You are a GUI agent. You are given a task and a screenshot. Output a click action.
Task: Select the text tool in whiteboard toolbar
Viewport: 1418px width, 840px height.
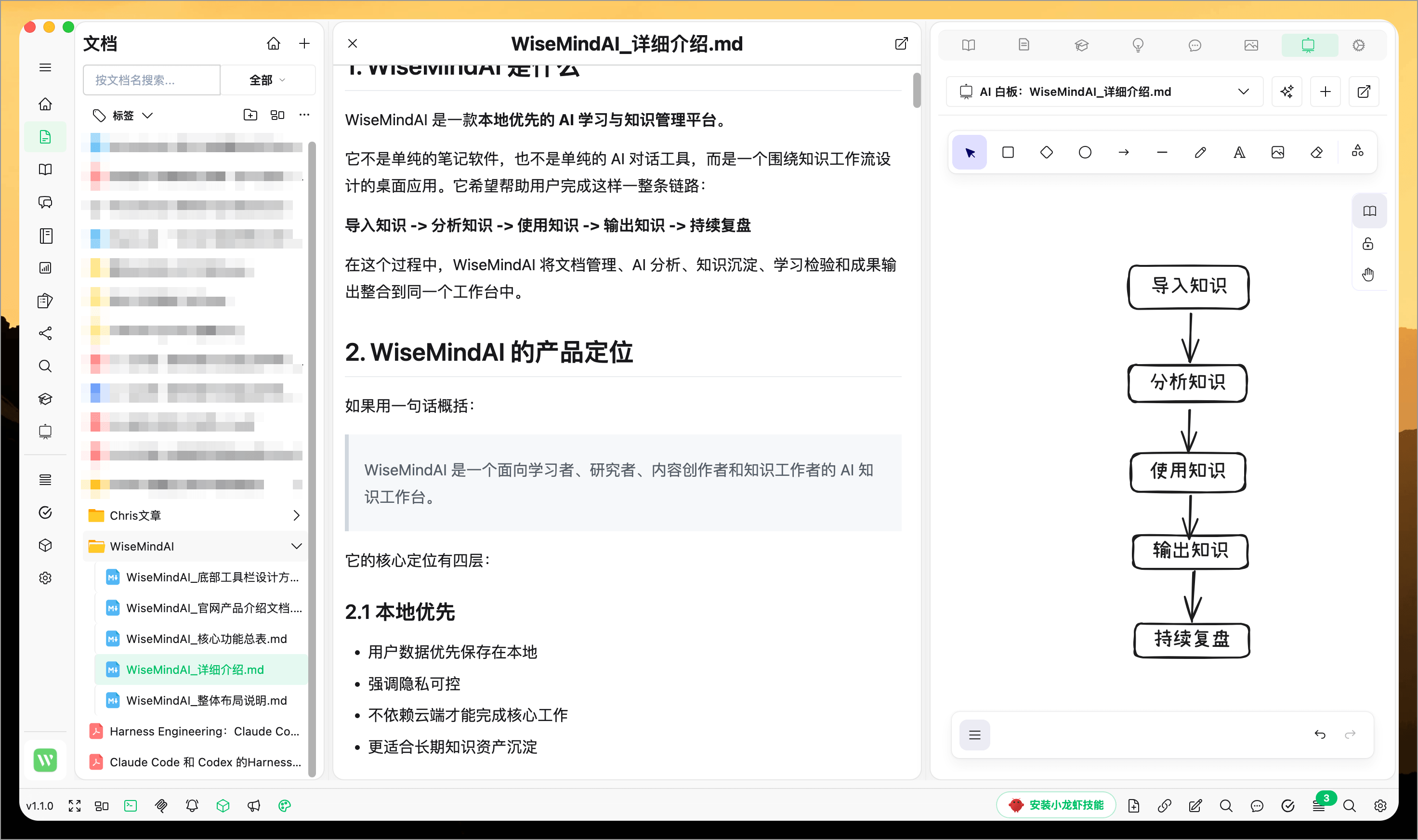pyautogui.click(x=1239, y=152)
